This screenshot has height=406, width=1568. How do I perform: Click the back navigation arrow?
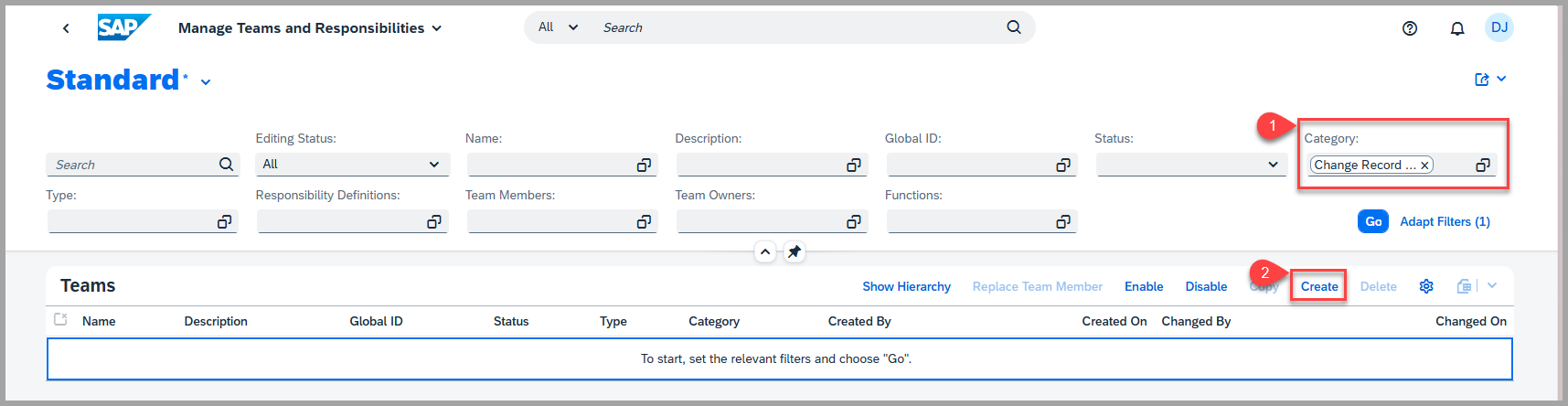[66, 28]
